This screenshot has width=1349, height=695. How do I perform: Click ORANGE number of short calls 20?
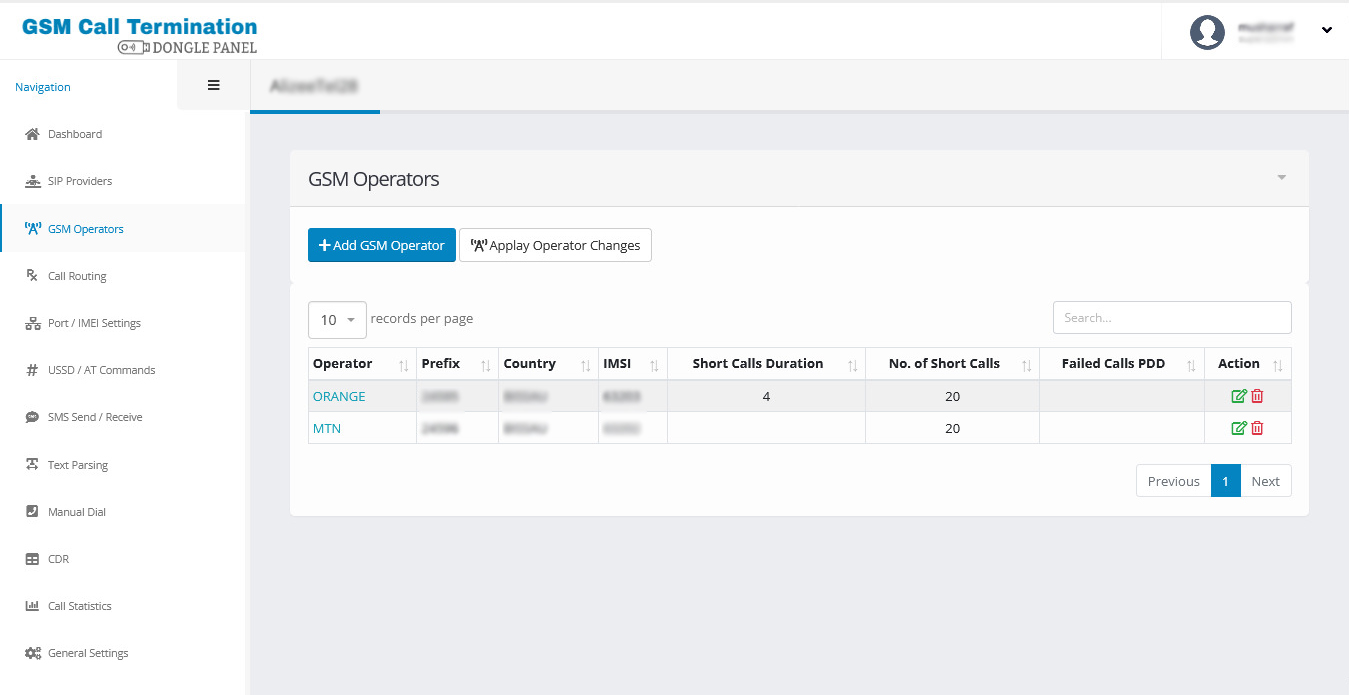[x=952, y=396]
